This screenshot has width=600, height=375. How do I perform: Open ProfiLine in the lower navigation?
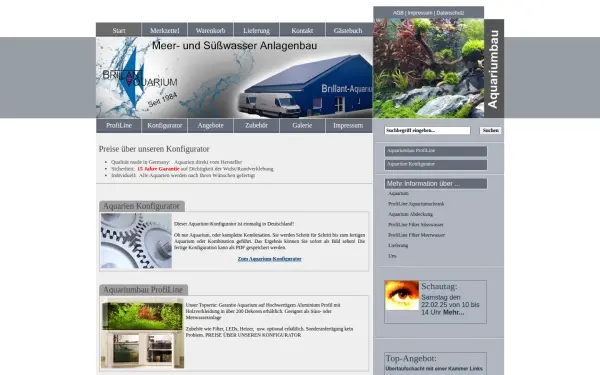pos(119,126)
